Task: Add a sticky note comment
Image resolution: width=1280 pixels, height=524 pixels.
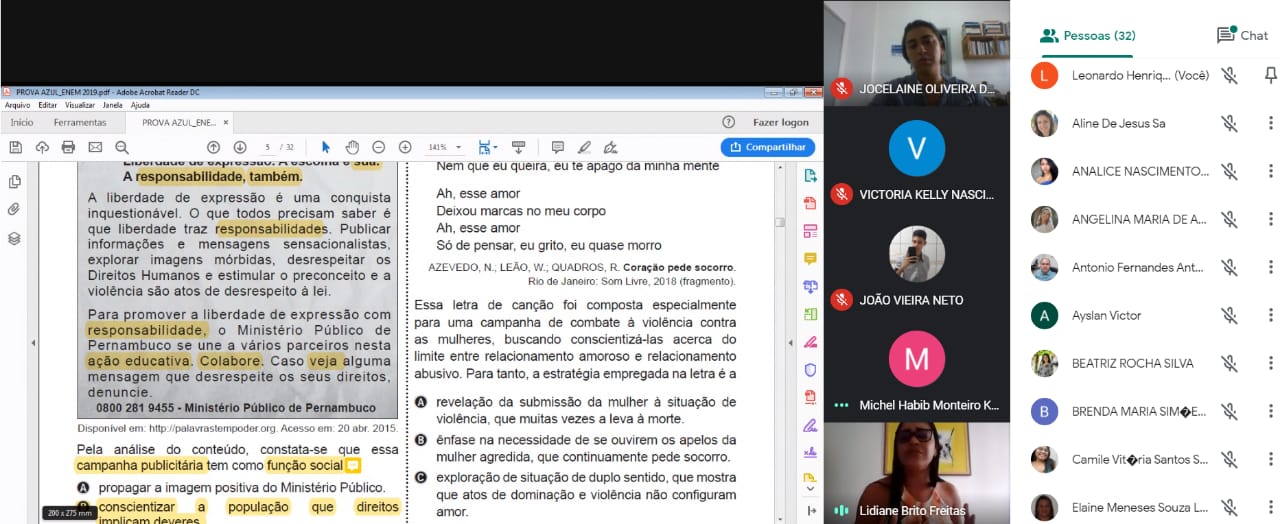Action: pyautogui.click(x=558, y=147)
